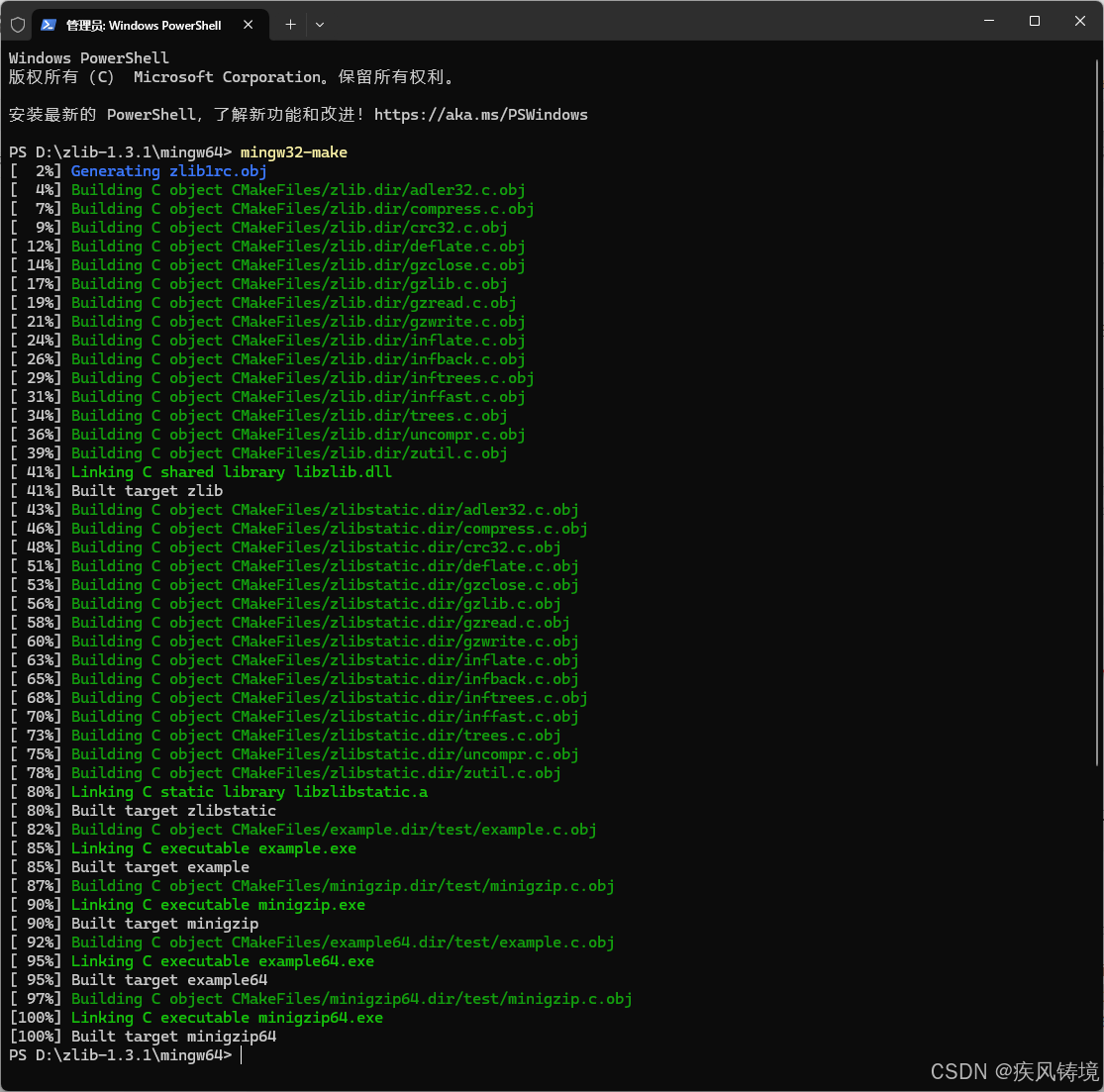Click the zlib.dir/inflate.c.obj line

[267, 341]
